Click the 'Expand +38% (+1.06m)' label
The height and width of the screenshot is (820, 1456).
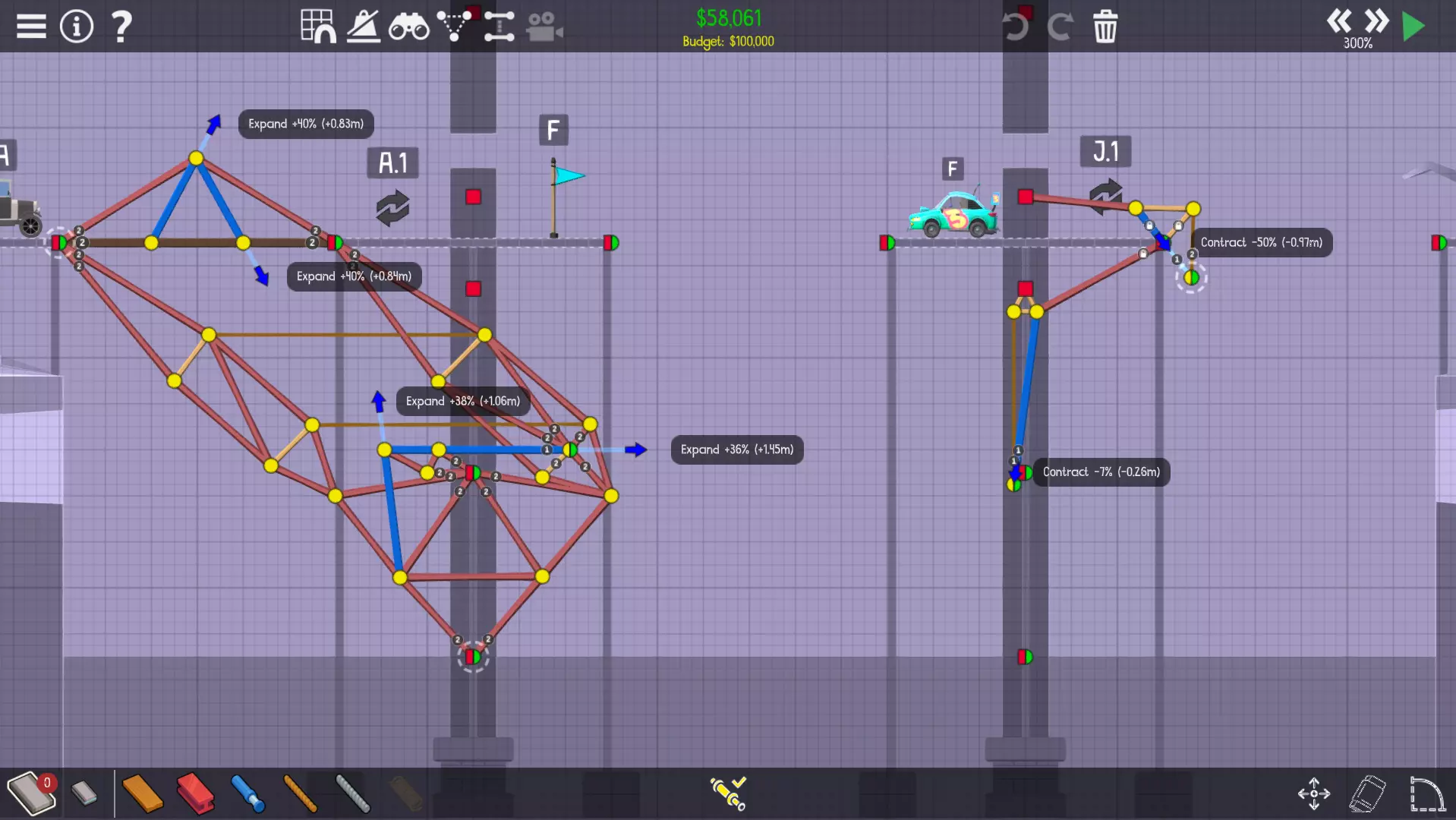pos(463,401)
